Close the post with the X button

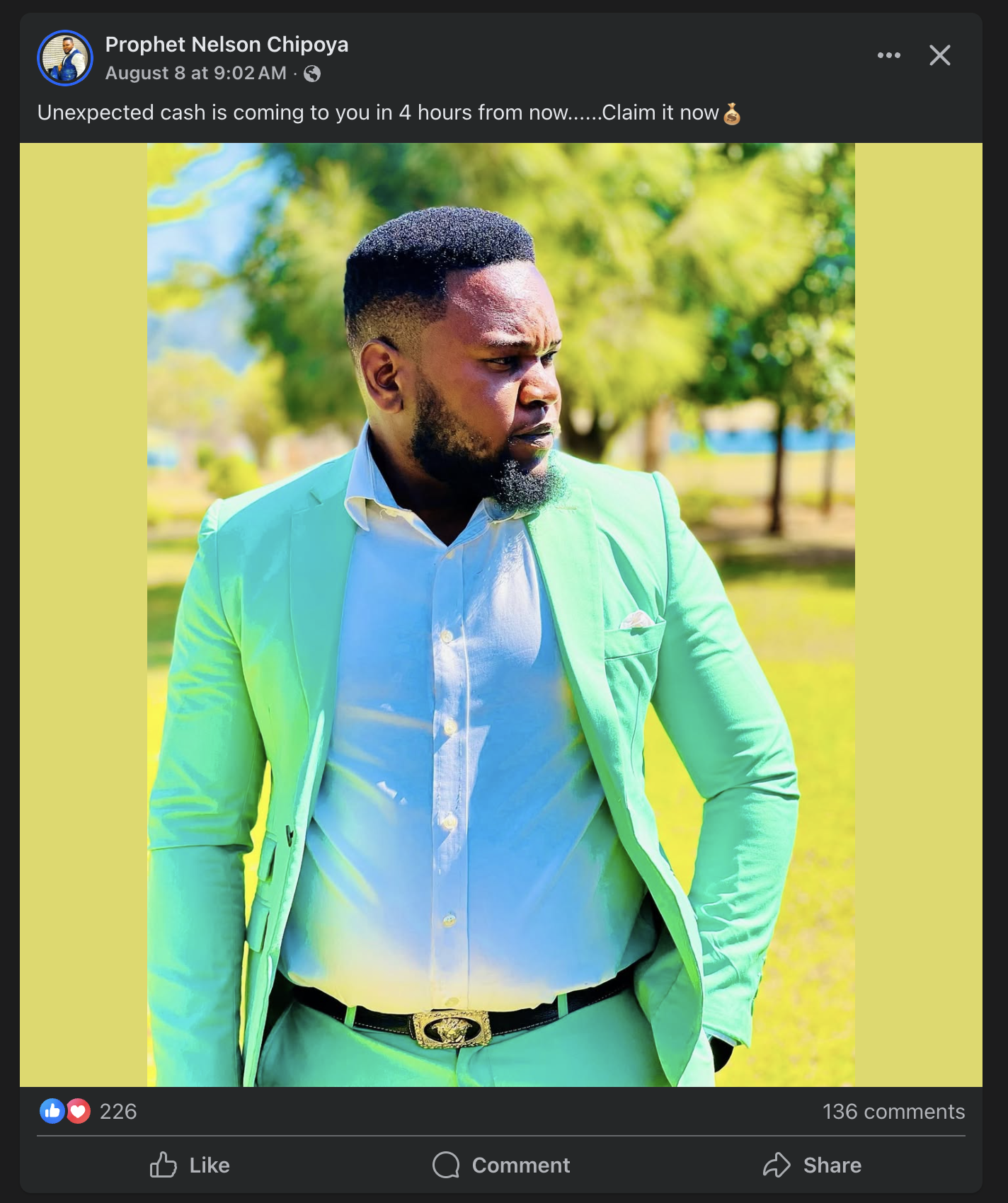(939, 55)
